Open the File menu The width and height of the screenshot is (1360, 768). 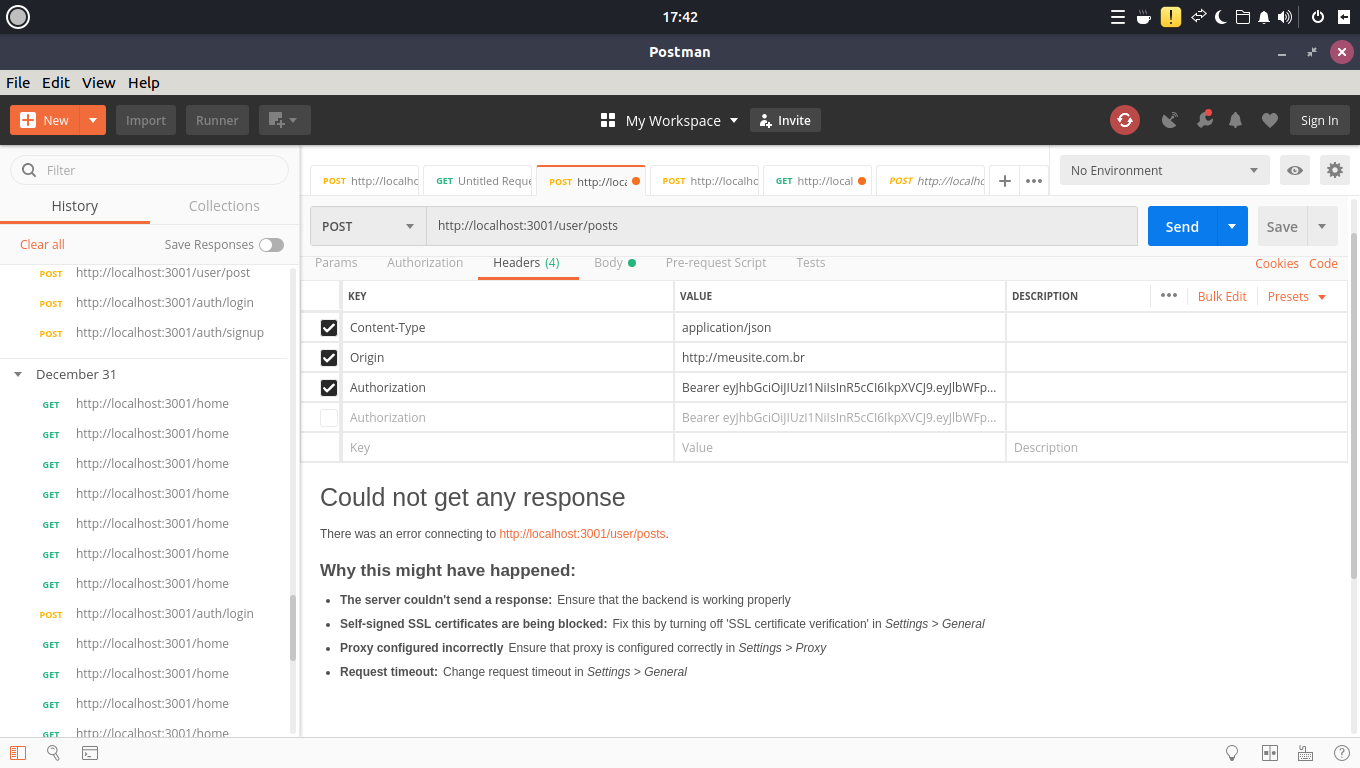pos(18,83)
